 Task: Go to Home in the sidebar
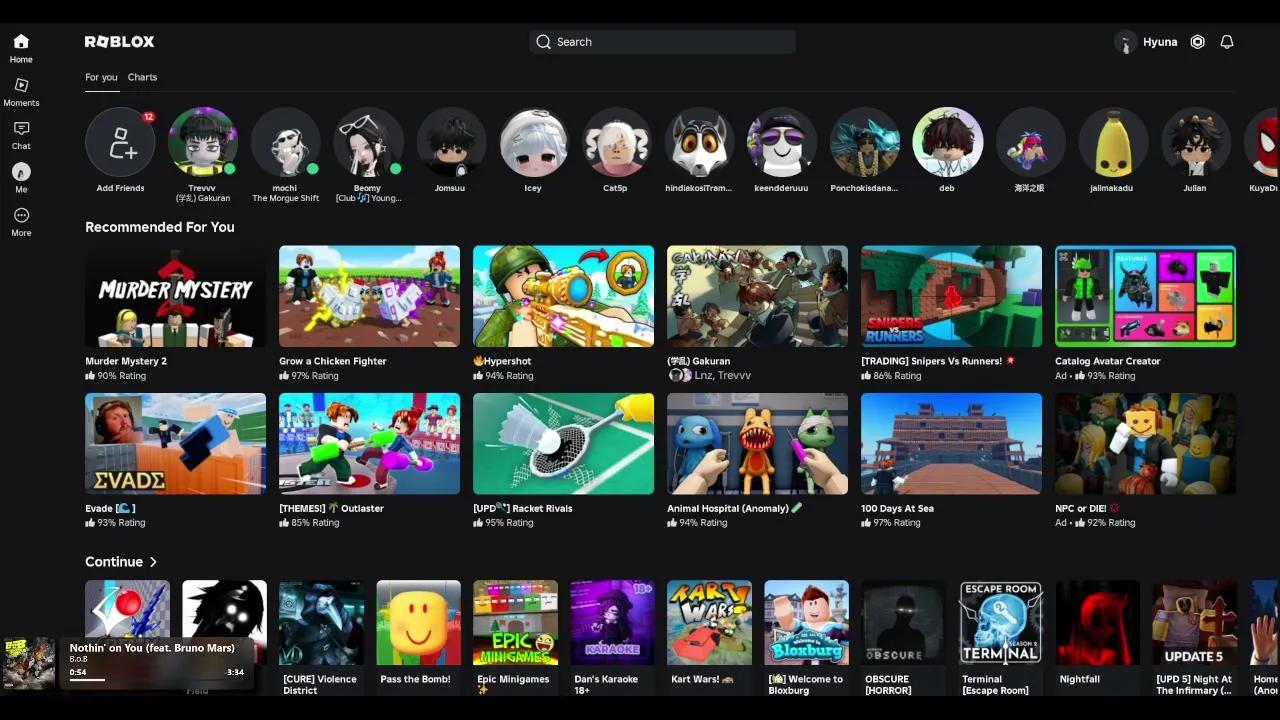[21, 47]
